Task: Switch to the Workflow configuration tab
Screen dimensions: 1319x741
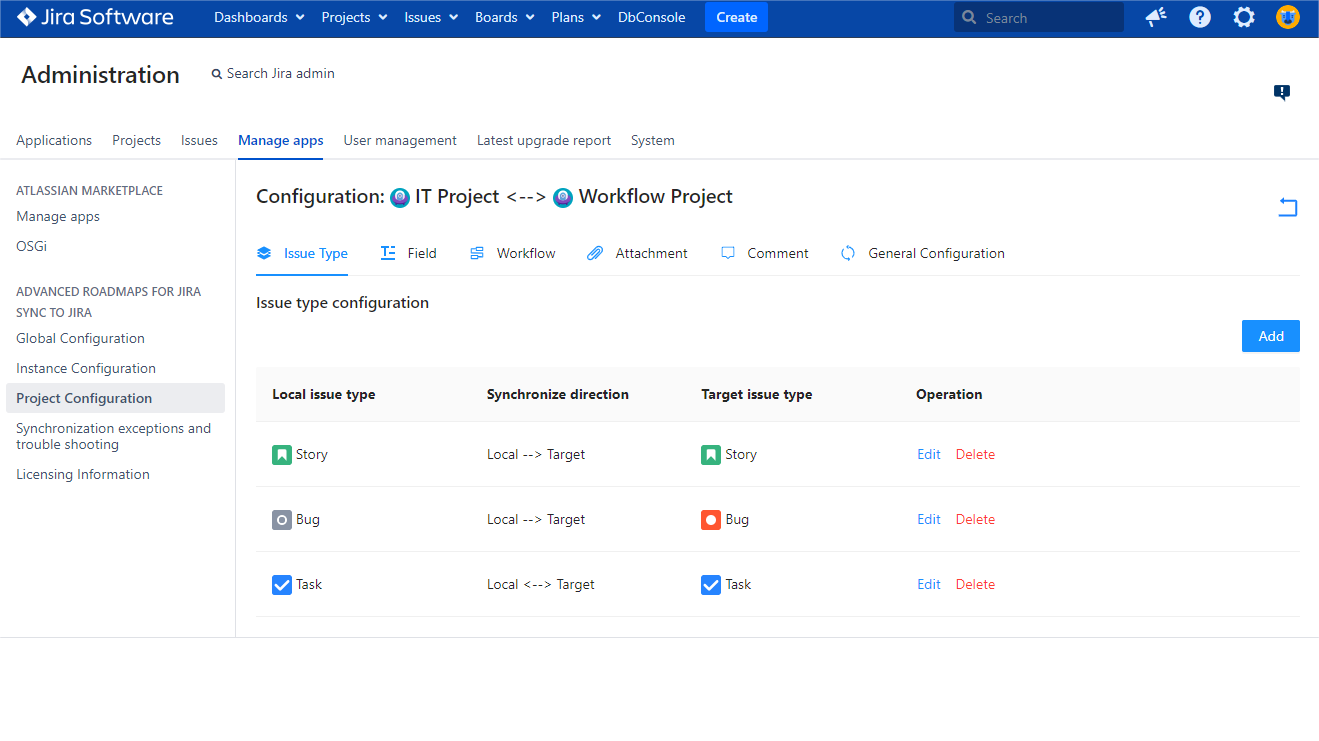Action: pos(512,253)
